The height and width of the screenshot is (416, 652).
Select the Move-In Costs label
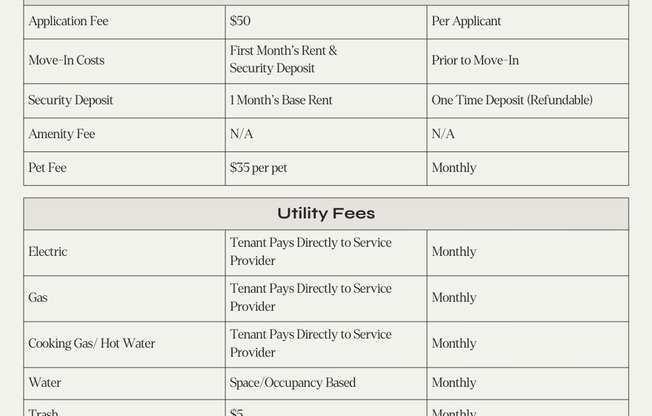[66, 60]
